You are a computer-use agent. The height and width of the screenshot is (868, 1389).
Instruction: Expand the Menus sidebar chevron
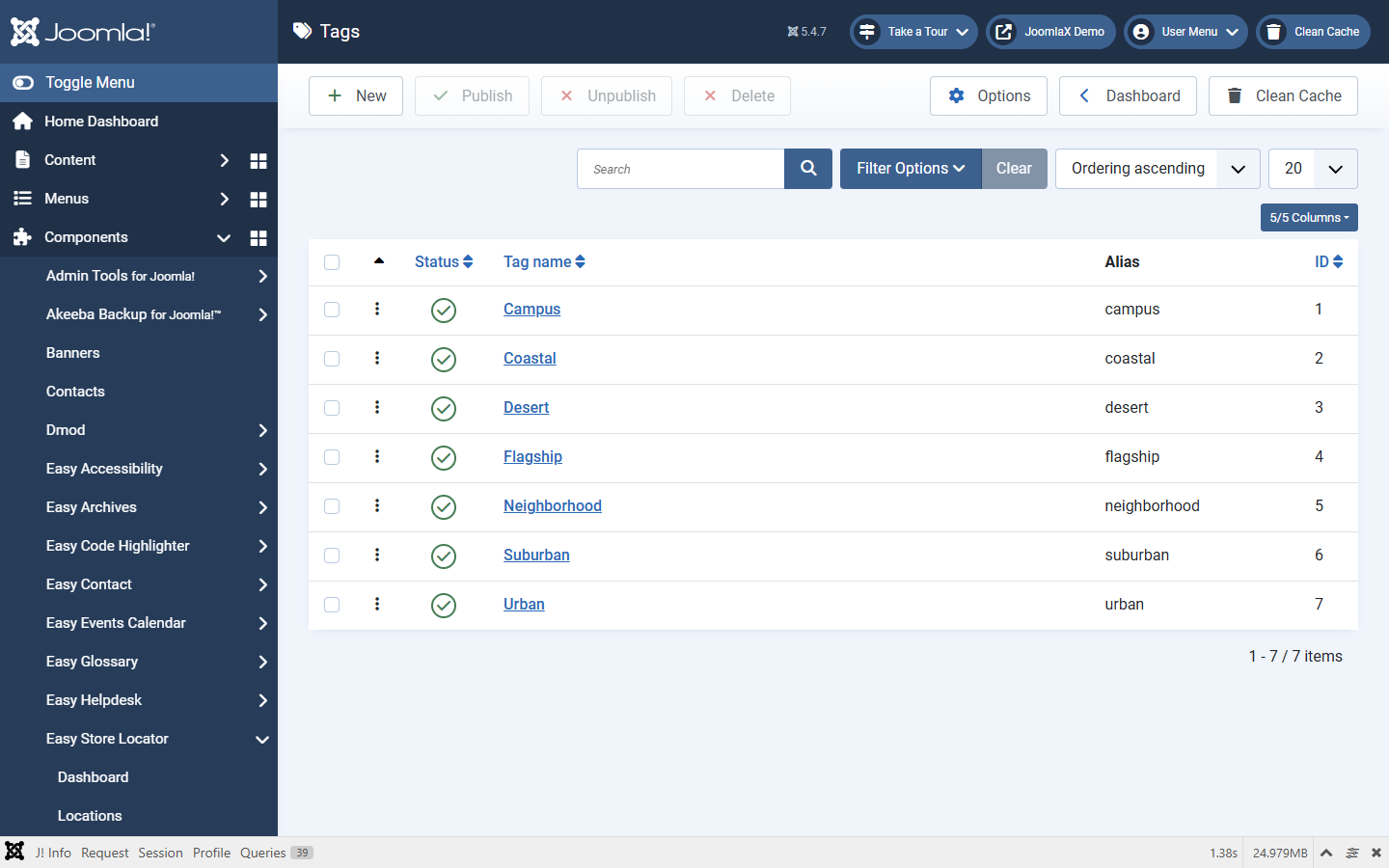[224, 199]
